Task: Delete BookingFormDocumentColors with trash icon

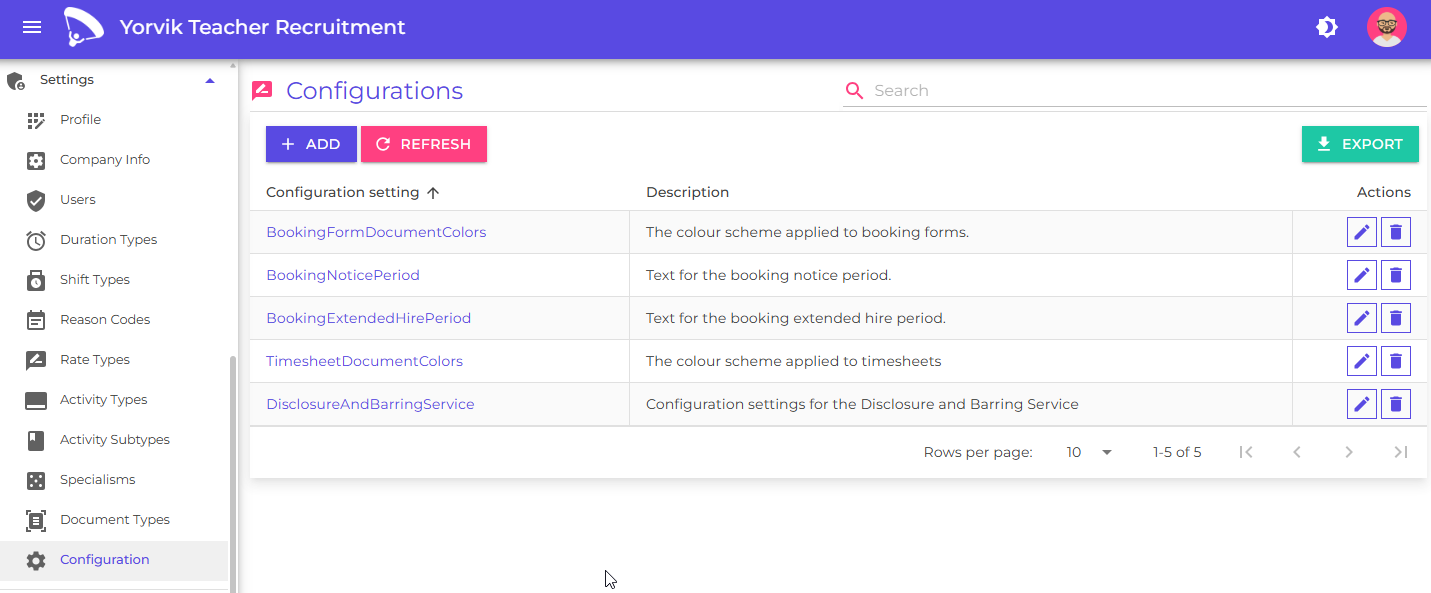Action: [x=1396, y=232]
